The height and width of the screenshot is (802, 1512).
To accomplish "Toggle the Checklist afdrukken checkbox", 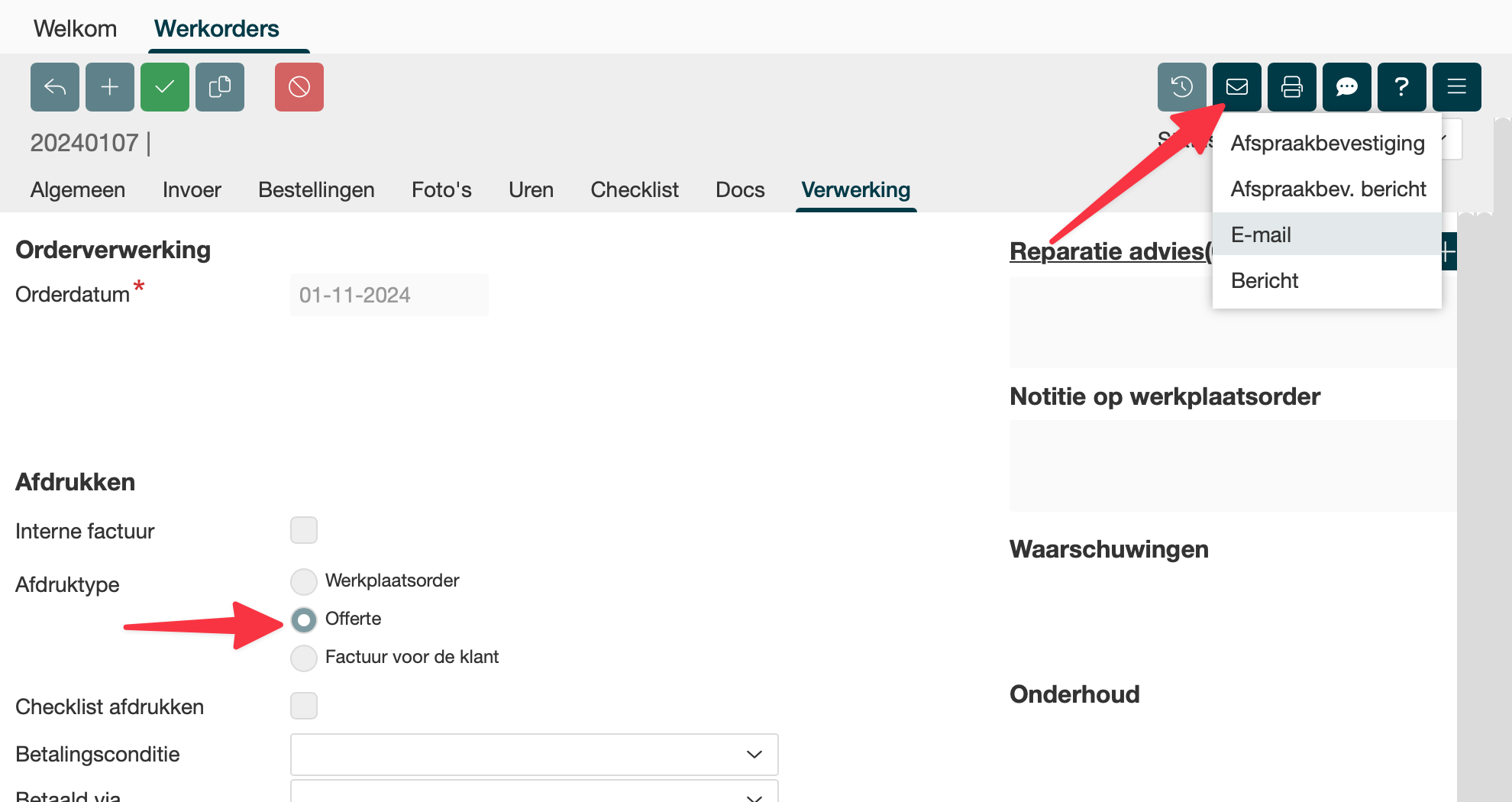I will (x=304, y=706).
